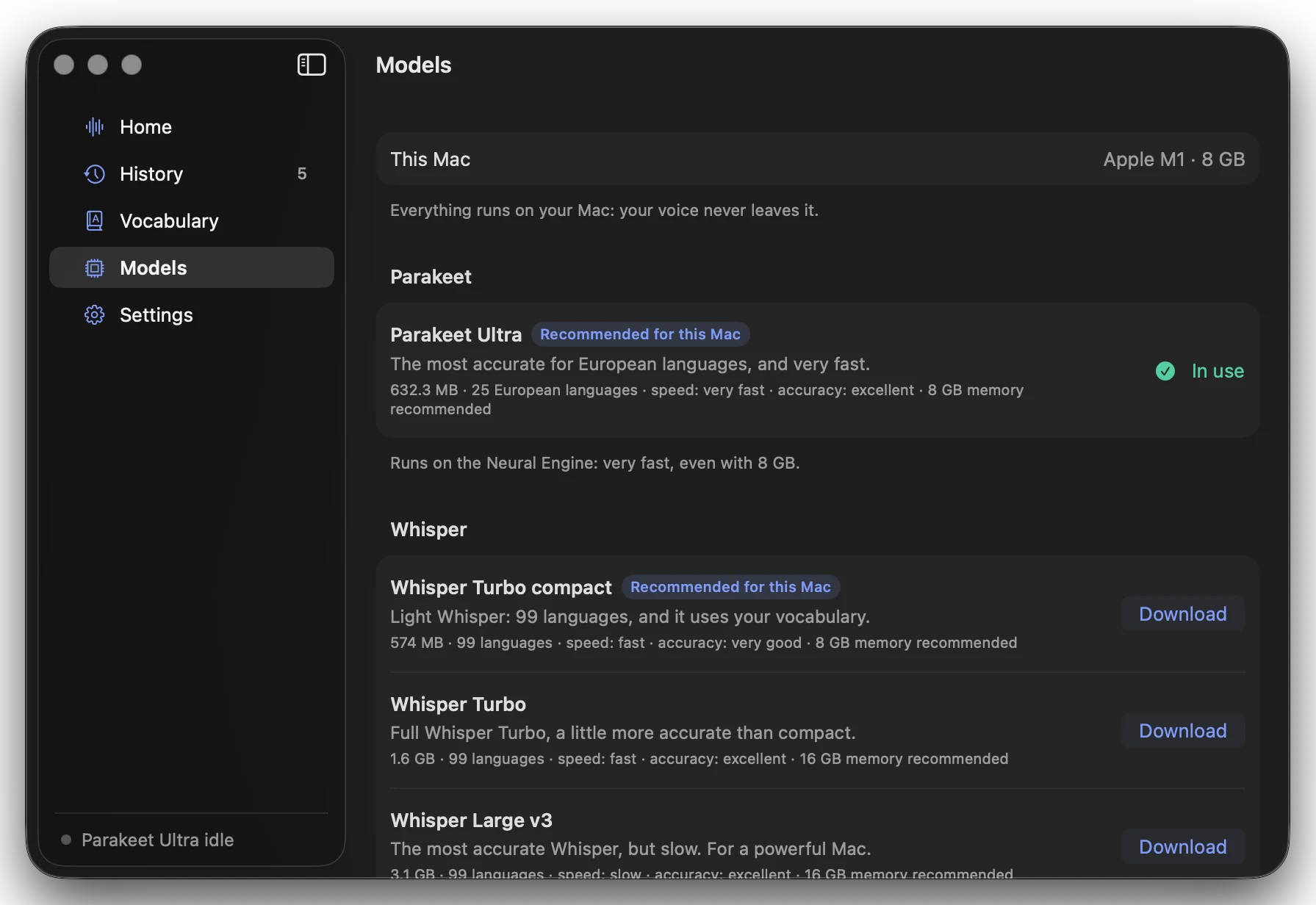1316x905 pixels.
Task: Click the Models page heading
Action: pos(414,65)
